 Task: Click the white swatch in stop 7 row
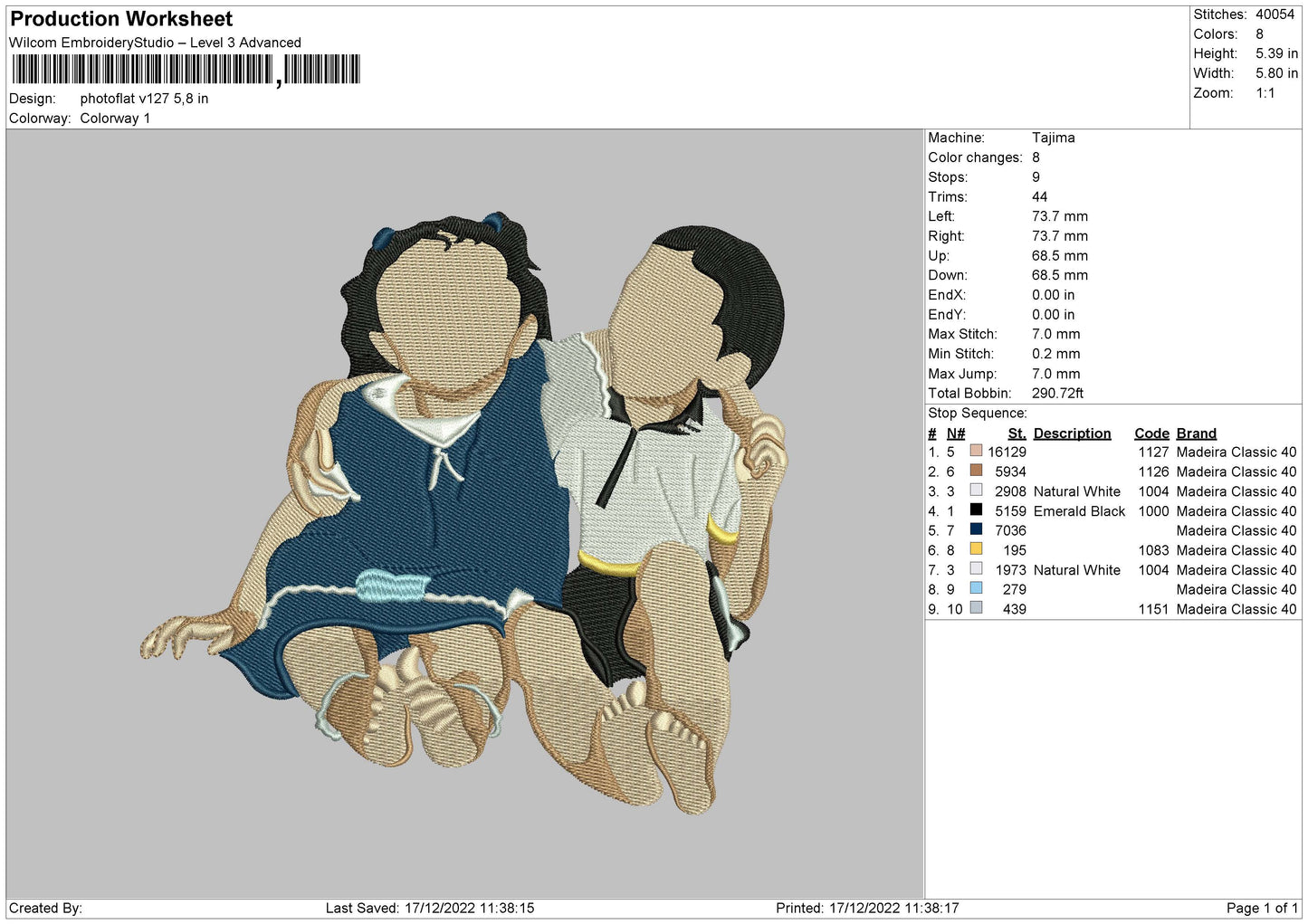click(976, 569)
